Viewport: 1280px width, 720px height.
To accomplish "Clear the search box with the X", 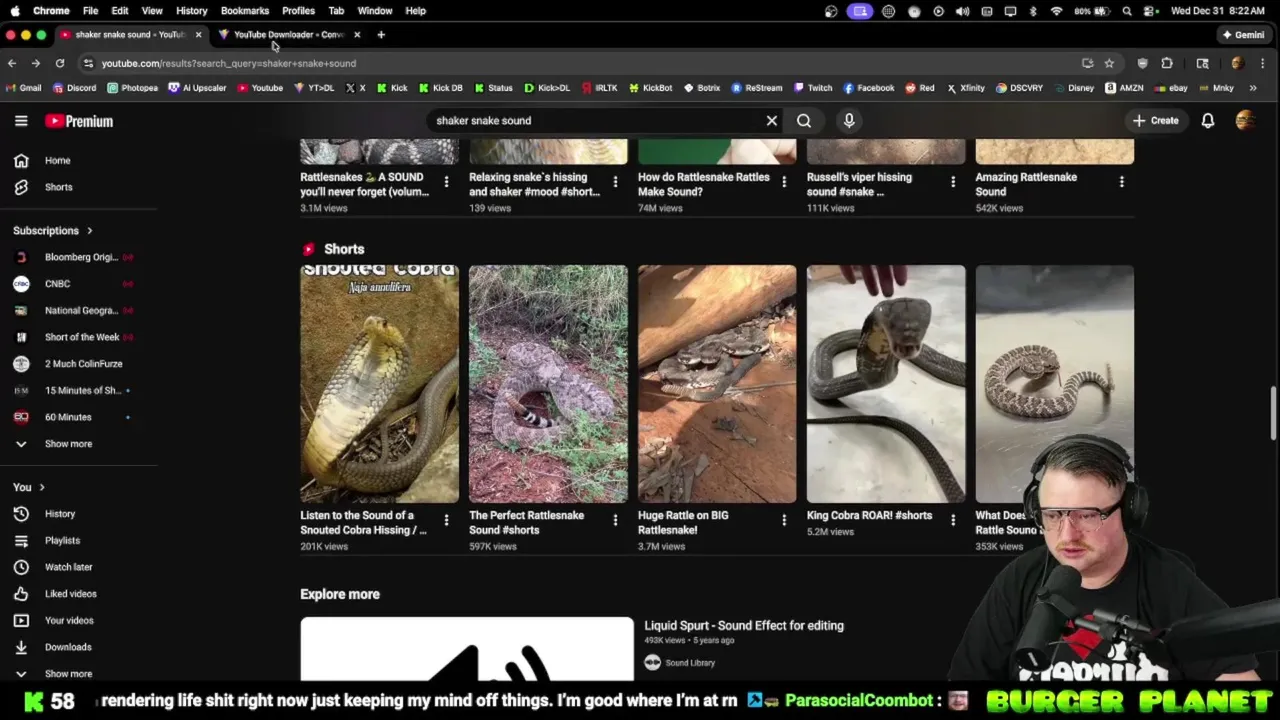I will pyautogui.click(x=772, y=121).
